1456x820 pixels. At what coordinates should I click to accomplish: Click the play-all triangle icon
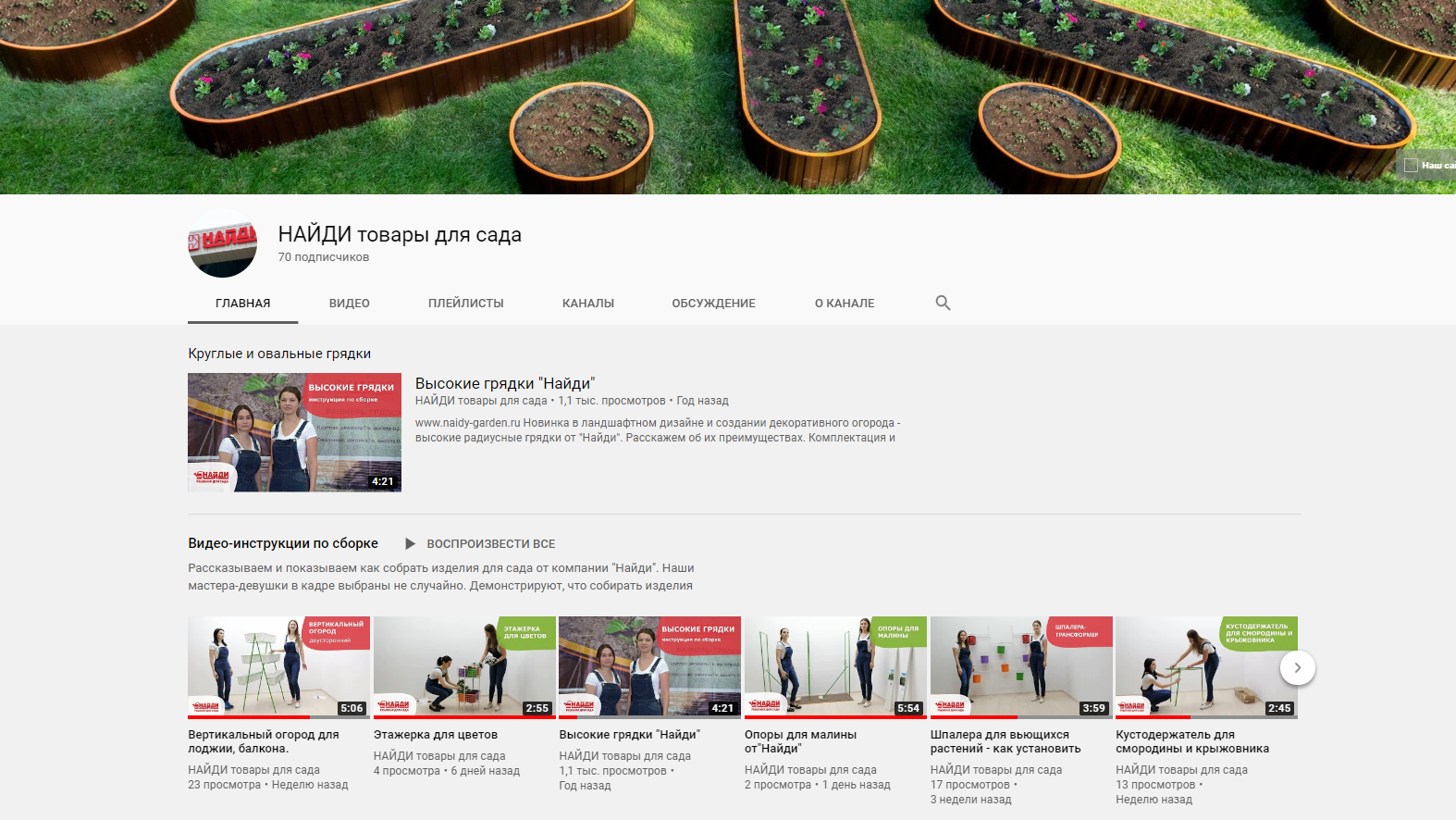[x=410, y=544]
